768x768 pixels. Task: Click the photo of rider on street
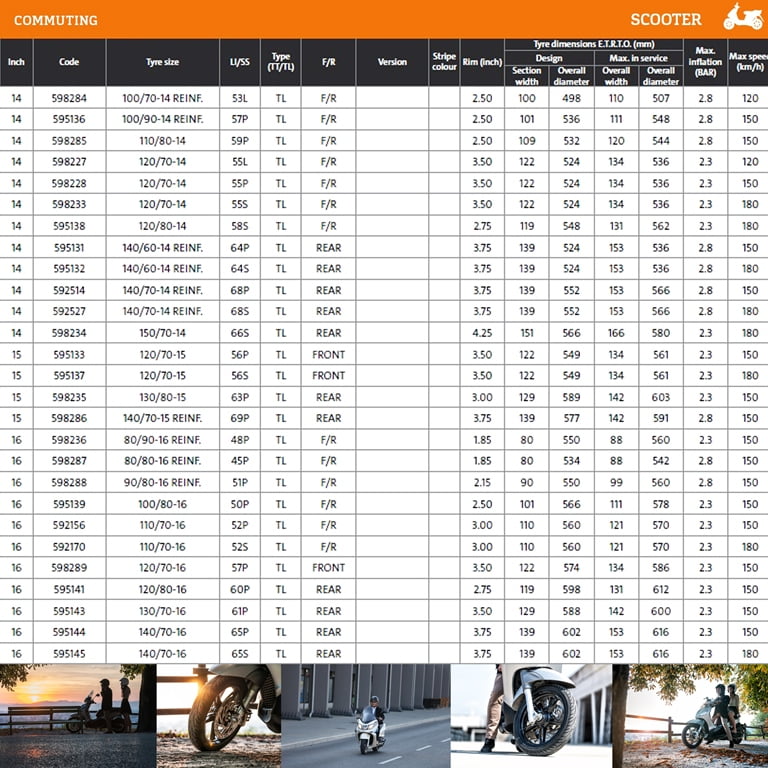pos(365,715)
